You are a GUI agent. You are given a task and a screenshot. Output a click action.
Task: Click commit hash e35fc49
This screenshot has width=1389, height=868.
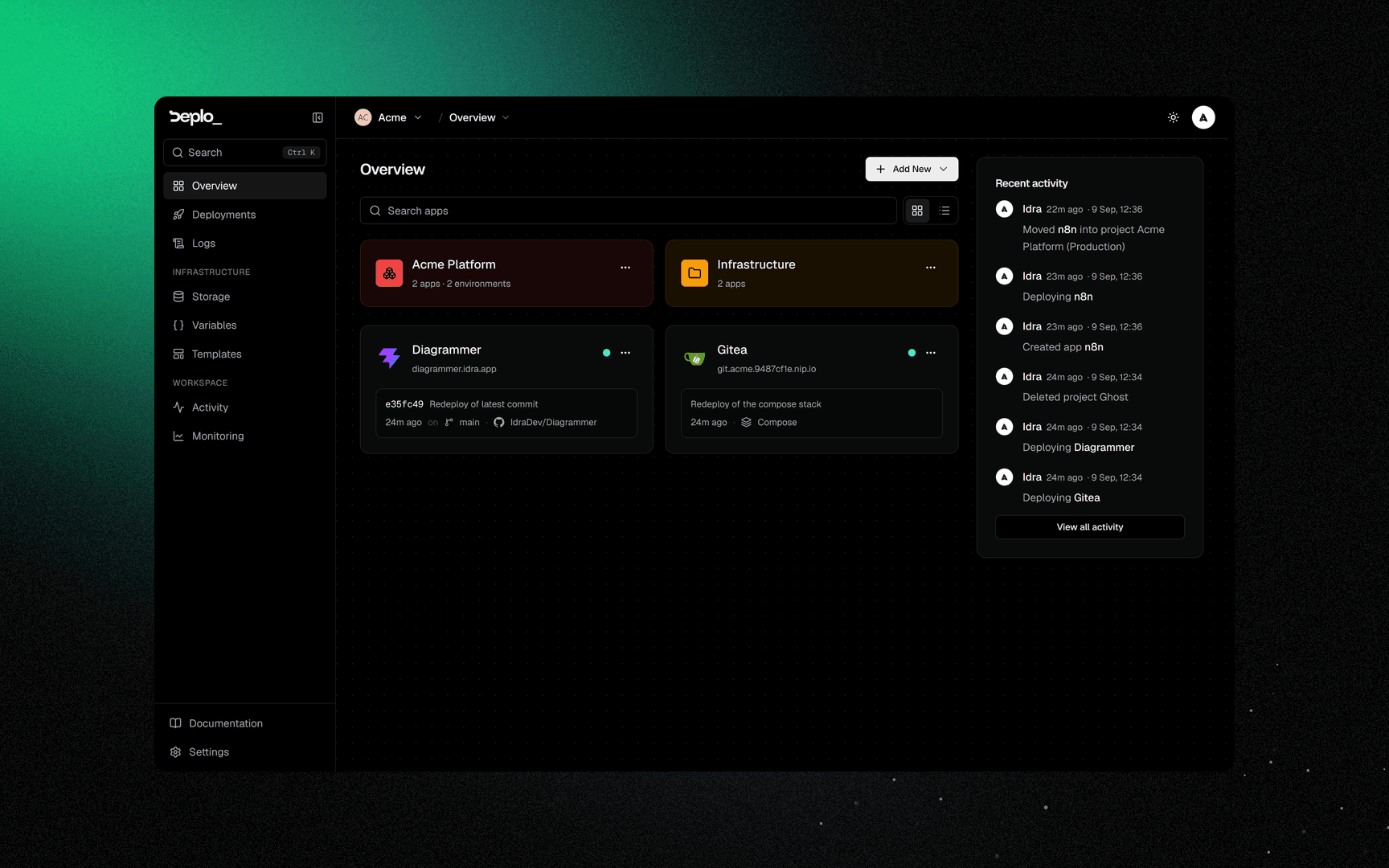[404, 404]
